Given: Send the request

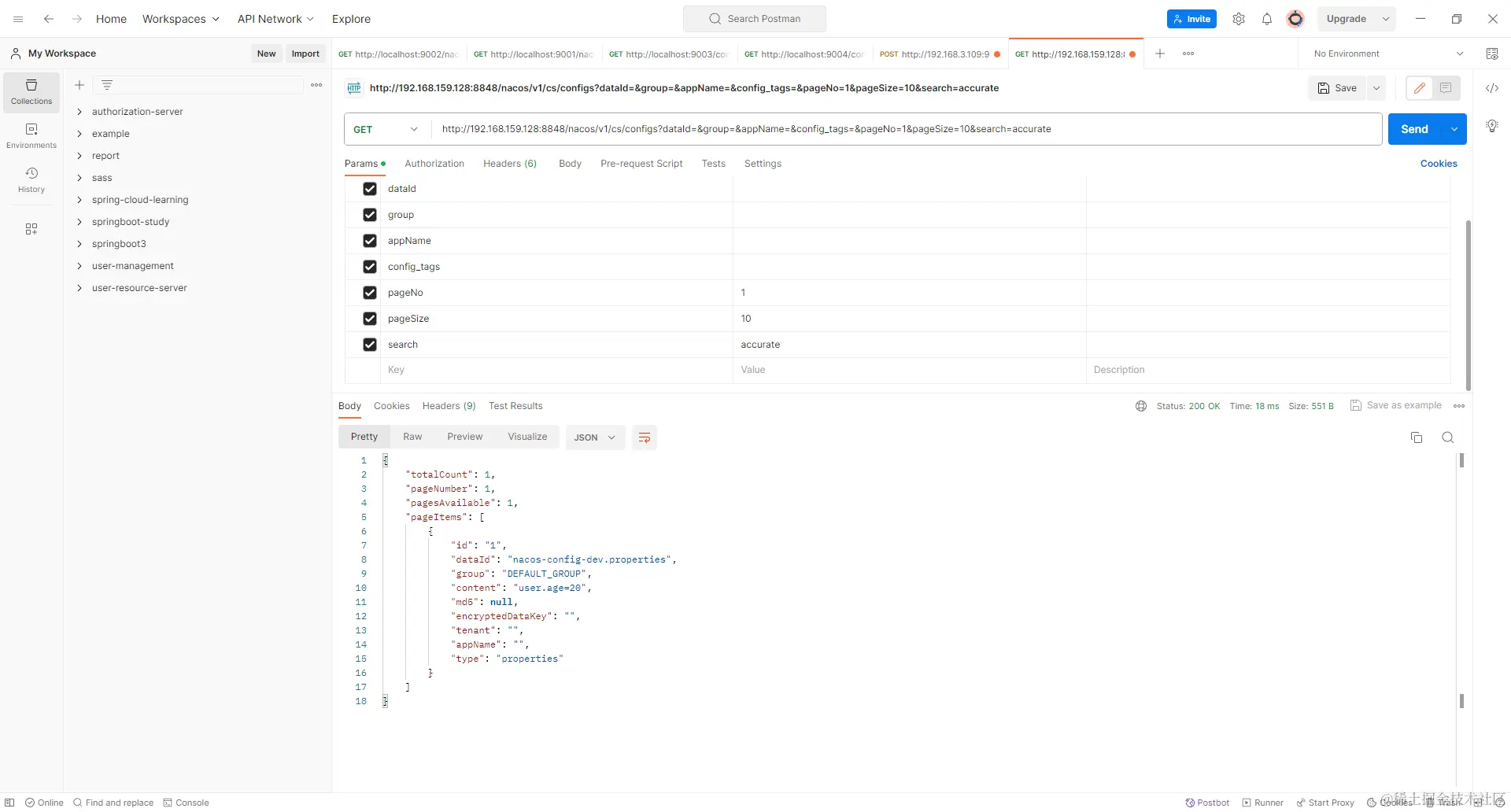Looking at the screenshot, I should click(x=1414, y=129).
